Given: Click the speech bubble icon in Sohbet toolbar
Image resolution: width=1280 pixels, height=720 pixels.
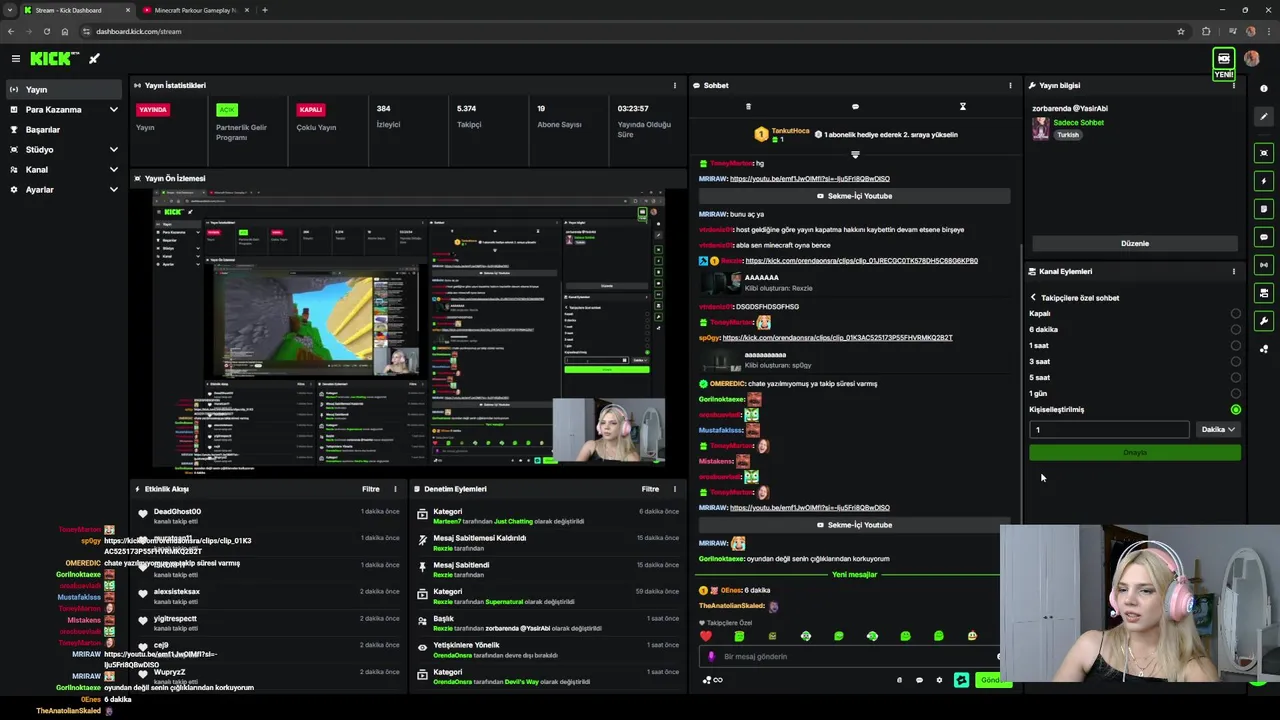Looking at the screenshot, I should tap(855, 107).
